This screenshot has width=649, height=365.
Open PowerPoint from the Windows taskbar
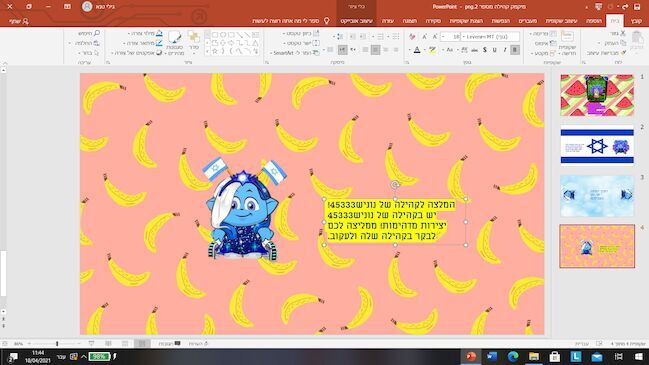click(x=471, y=356)
